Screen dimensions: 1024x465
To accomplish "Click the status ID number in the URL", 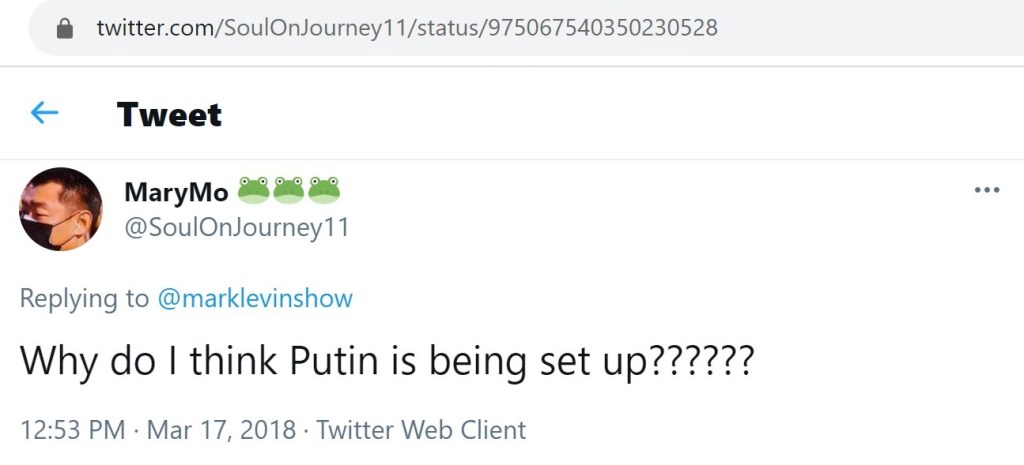I will coord(600,28).
